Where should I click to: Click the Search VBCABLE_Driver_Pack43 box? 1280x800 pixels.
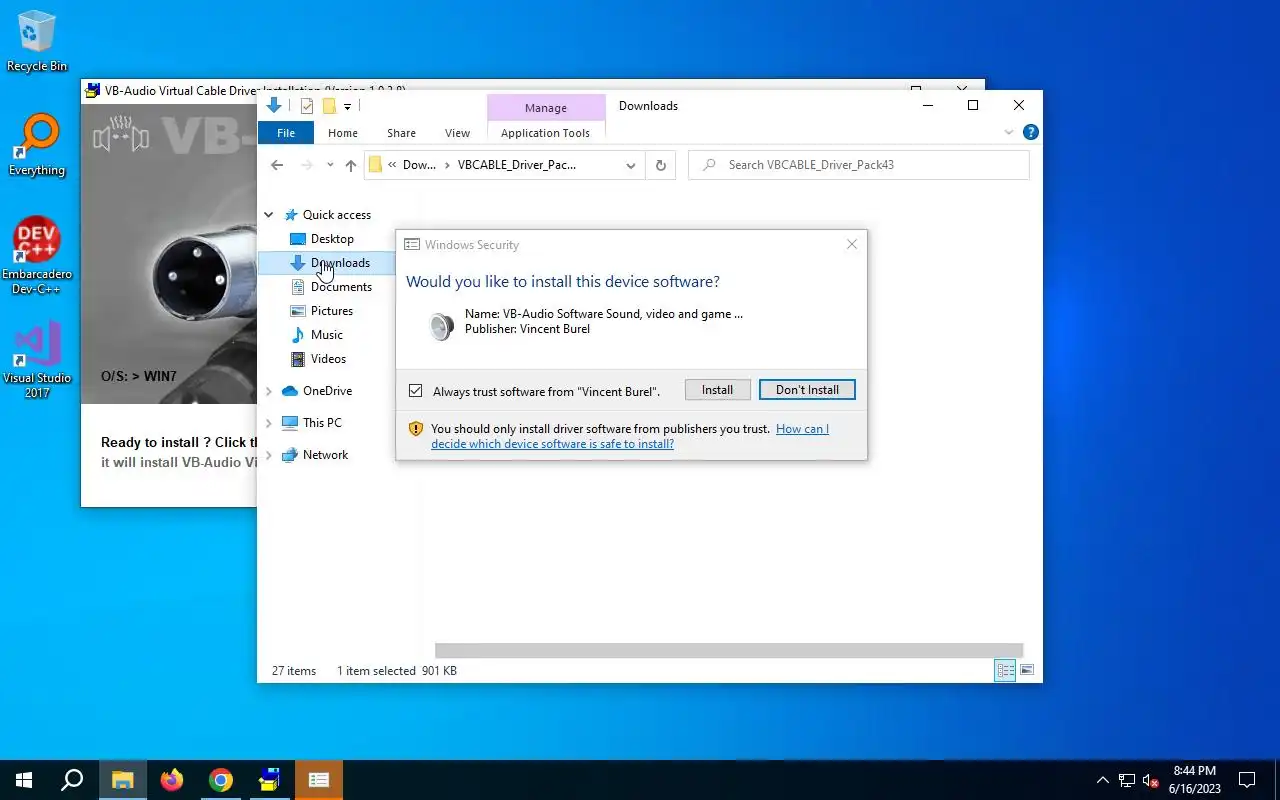(859, 165)
